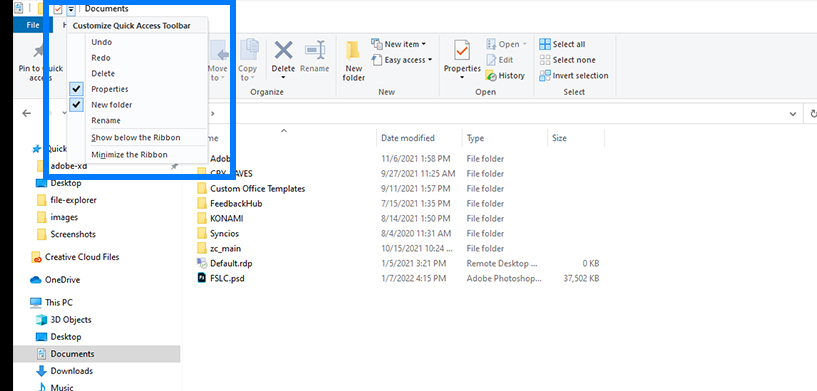
Task: Open Screenshots folder in sidebar
Action: tap(73, 235)
